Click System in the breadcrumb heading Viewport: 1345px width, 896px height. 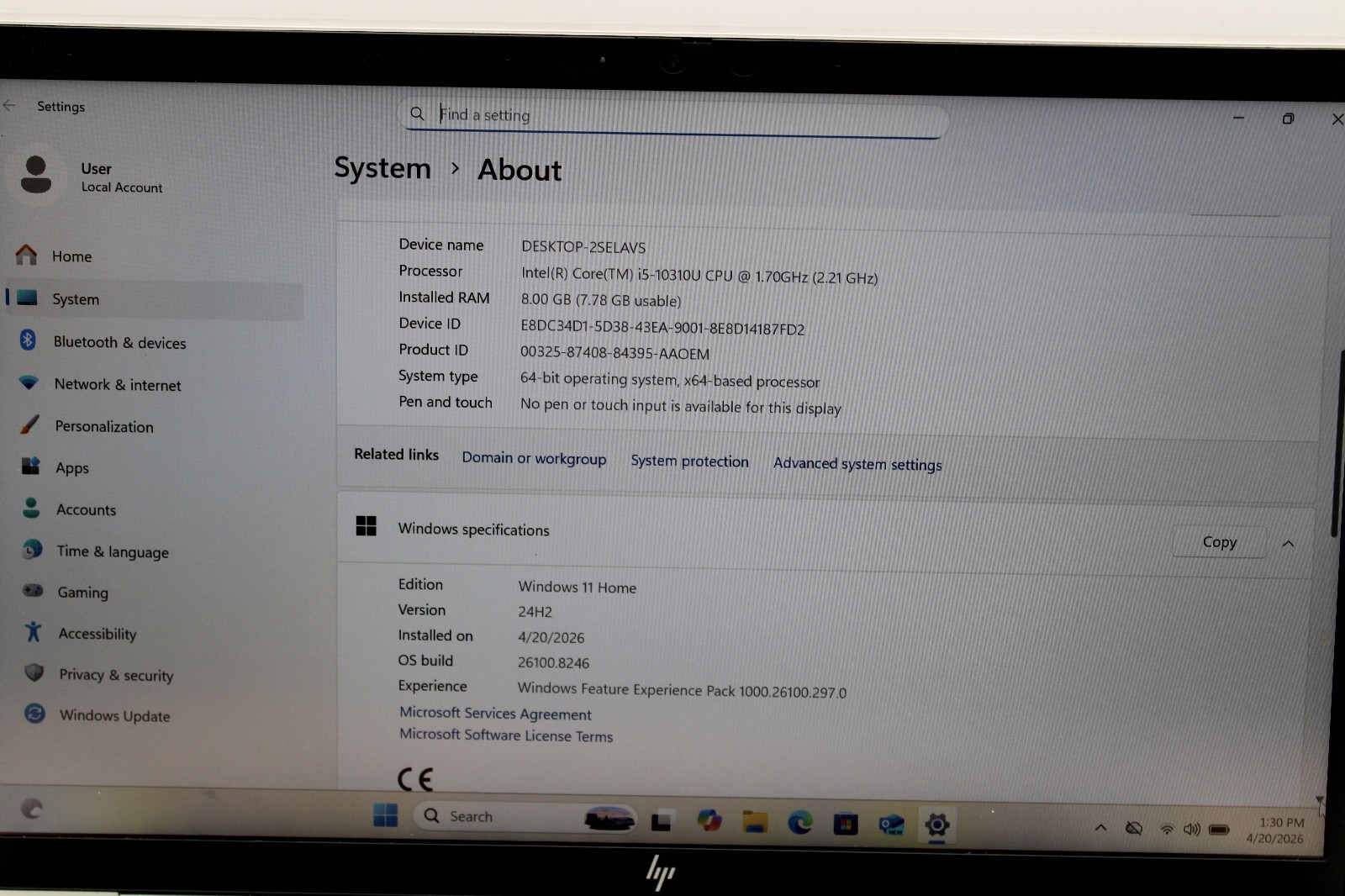(382, 168)
